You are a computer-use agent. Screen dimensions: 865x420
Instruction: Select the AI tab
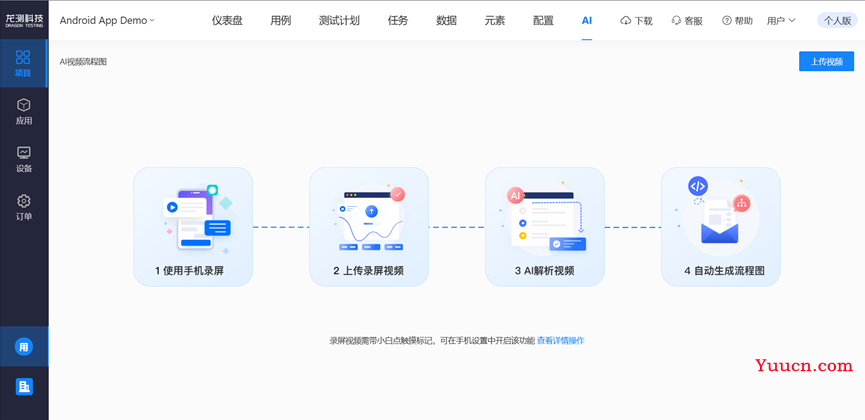(x=587, y=20)
